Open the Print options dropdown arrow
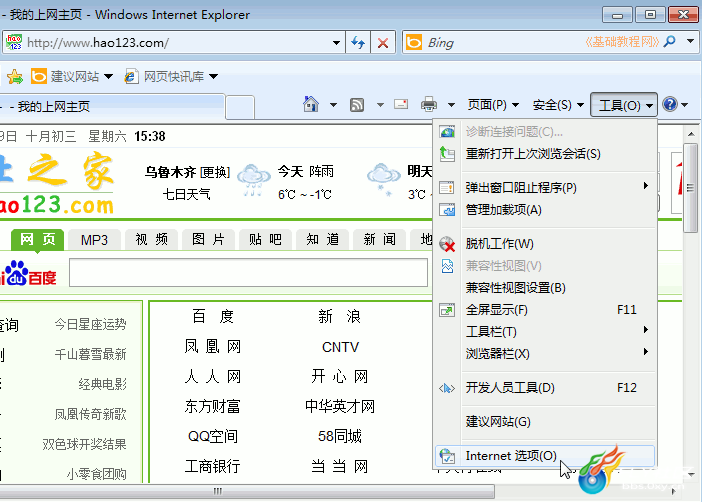The image size is (702, 502). (451, 105)
